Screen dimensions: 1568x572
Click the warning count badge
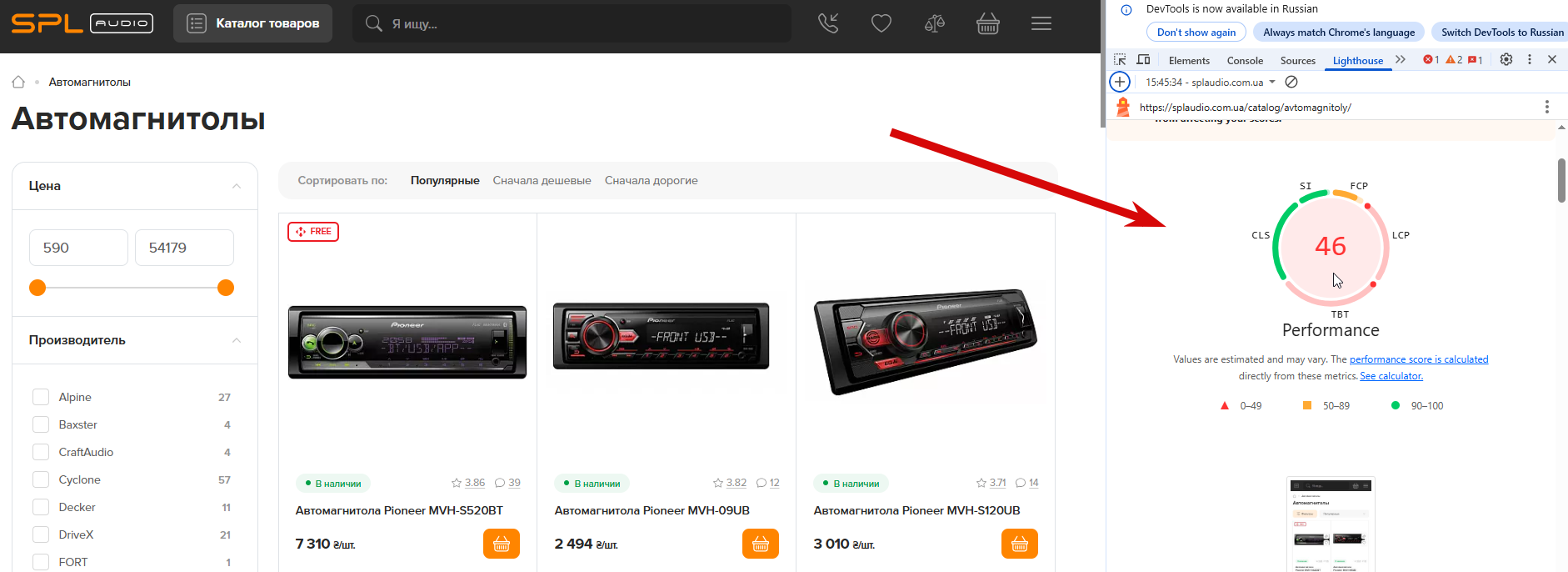(x=1454, y=60)
